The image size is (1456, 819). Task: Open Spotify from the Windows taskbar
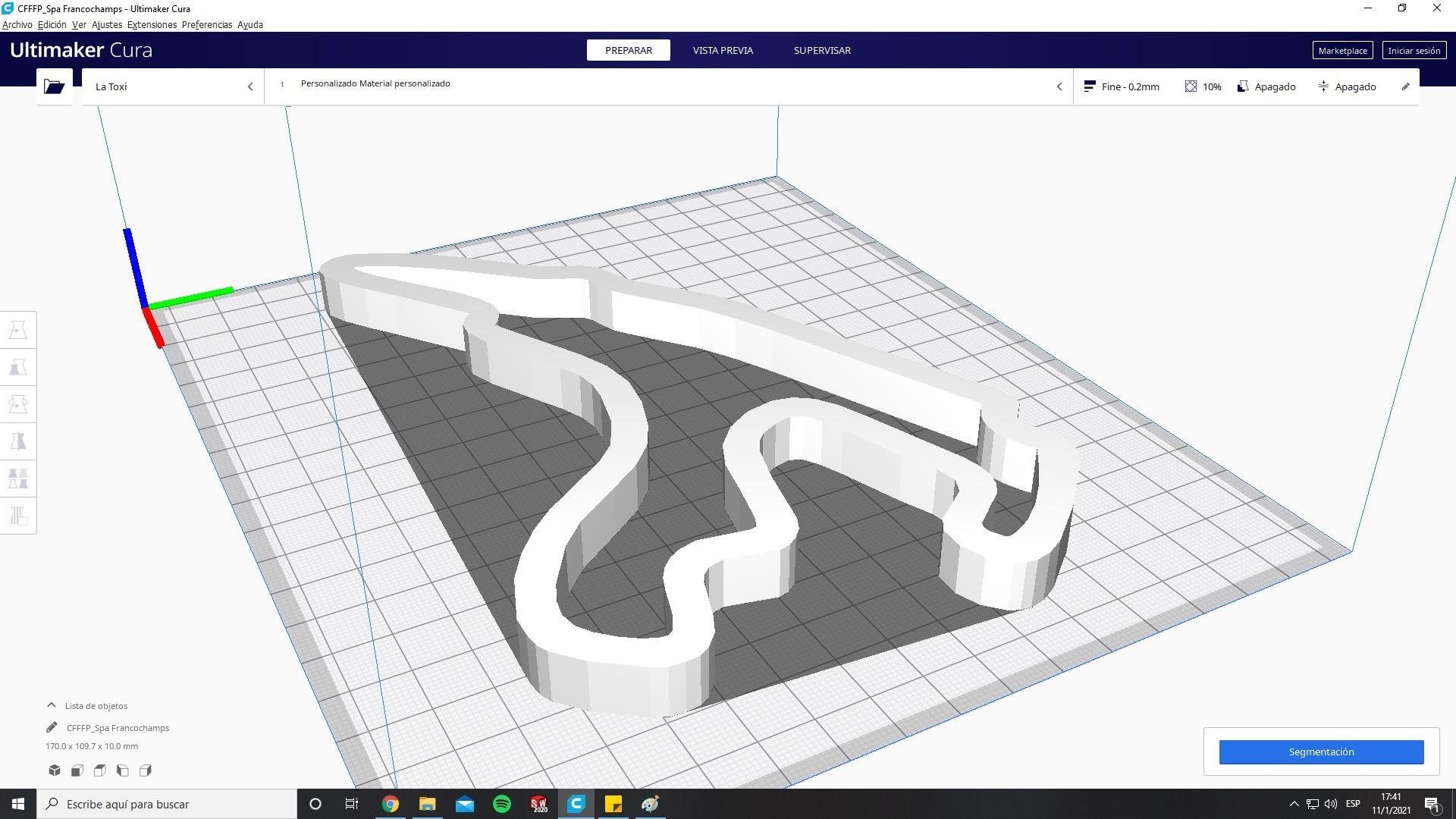pos(502,804)
